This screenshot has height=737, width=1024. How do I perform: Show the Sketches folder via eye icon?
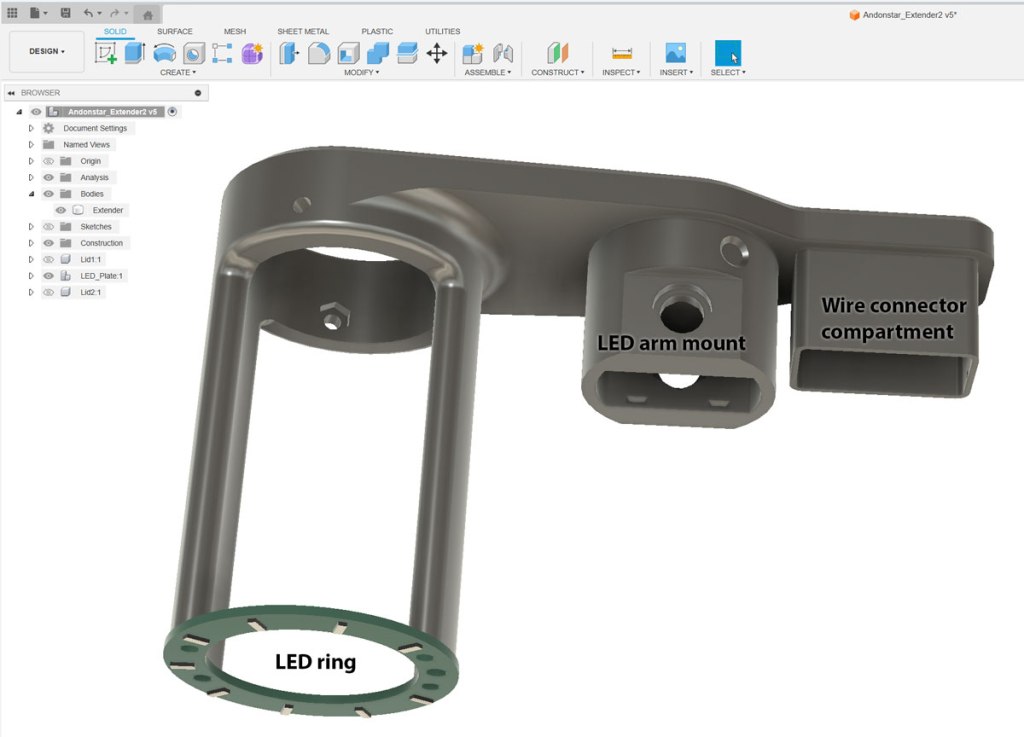[x=48, y=227]
